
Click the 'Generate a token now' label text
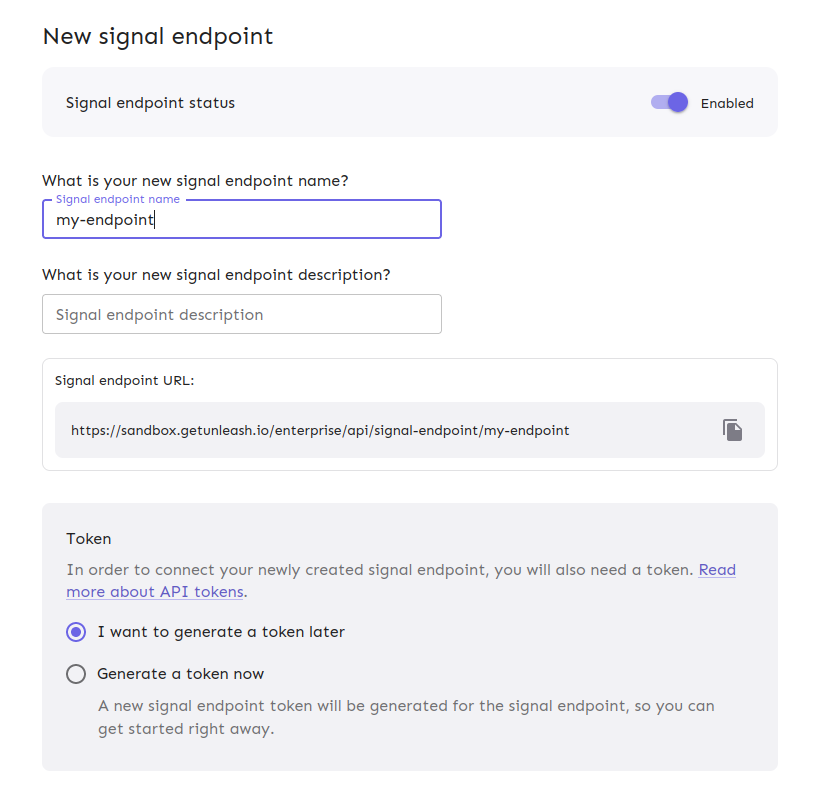(x=179, y=673)
